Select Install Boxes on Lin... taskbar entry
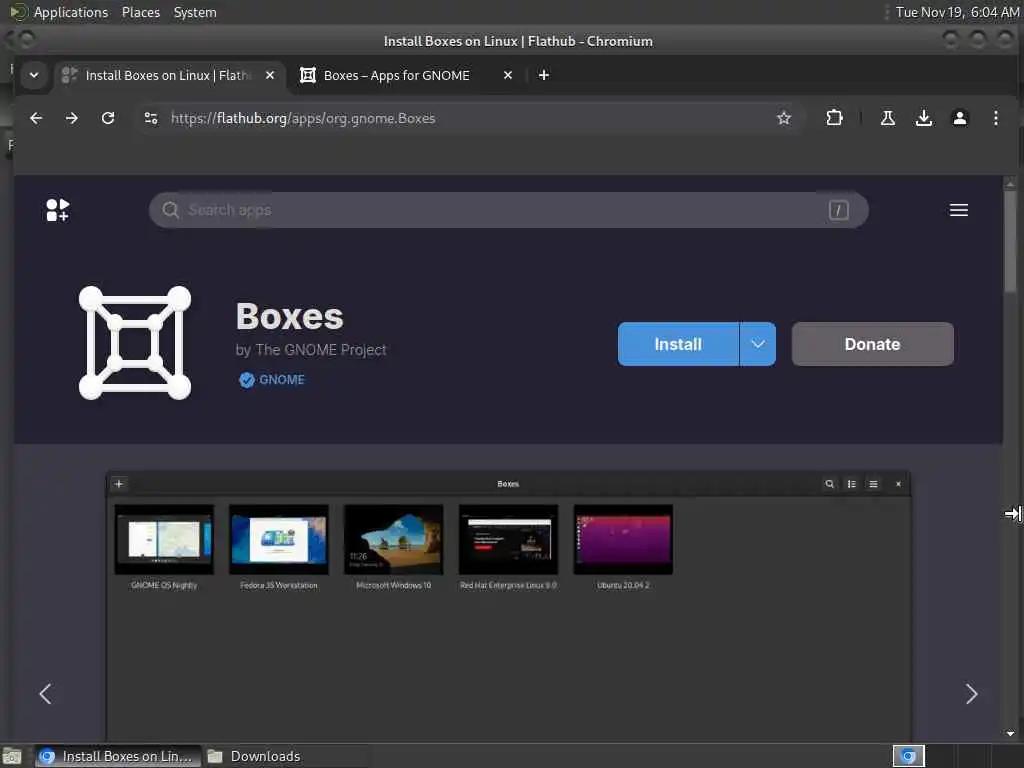 click(118, 756)
